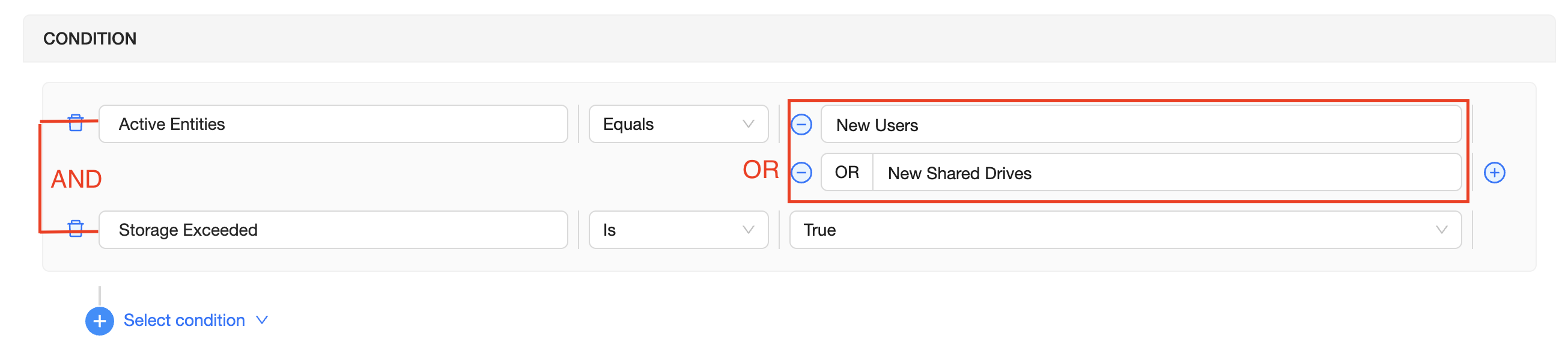Delete the Storage Exceeded condition row

(76, 229)
